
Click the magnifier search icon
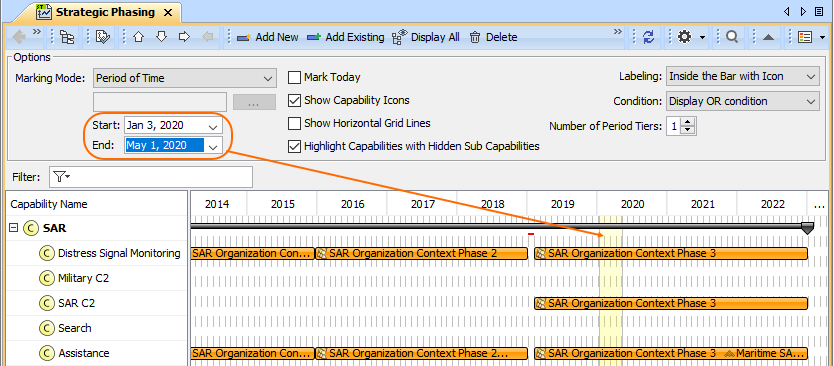(732, 37)
